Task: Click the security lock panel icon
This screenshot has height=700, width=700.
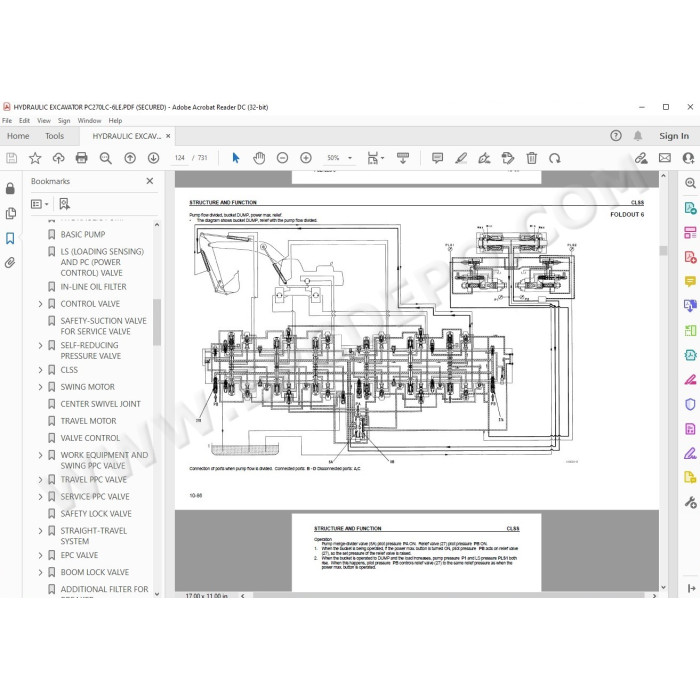Action: point(10,188)
